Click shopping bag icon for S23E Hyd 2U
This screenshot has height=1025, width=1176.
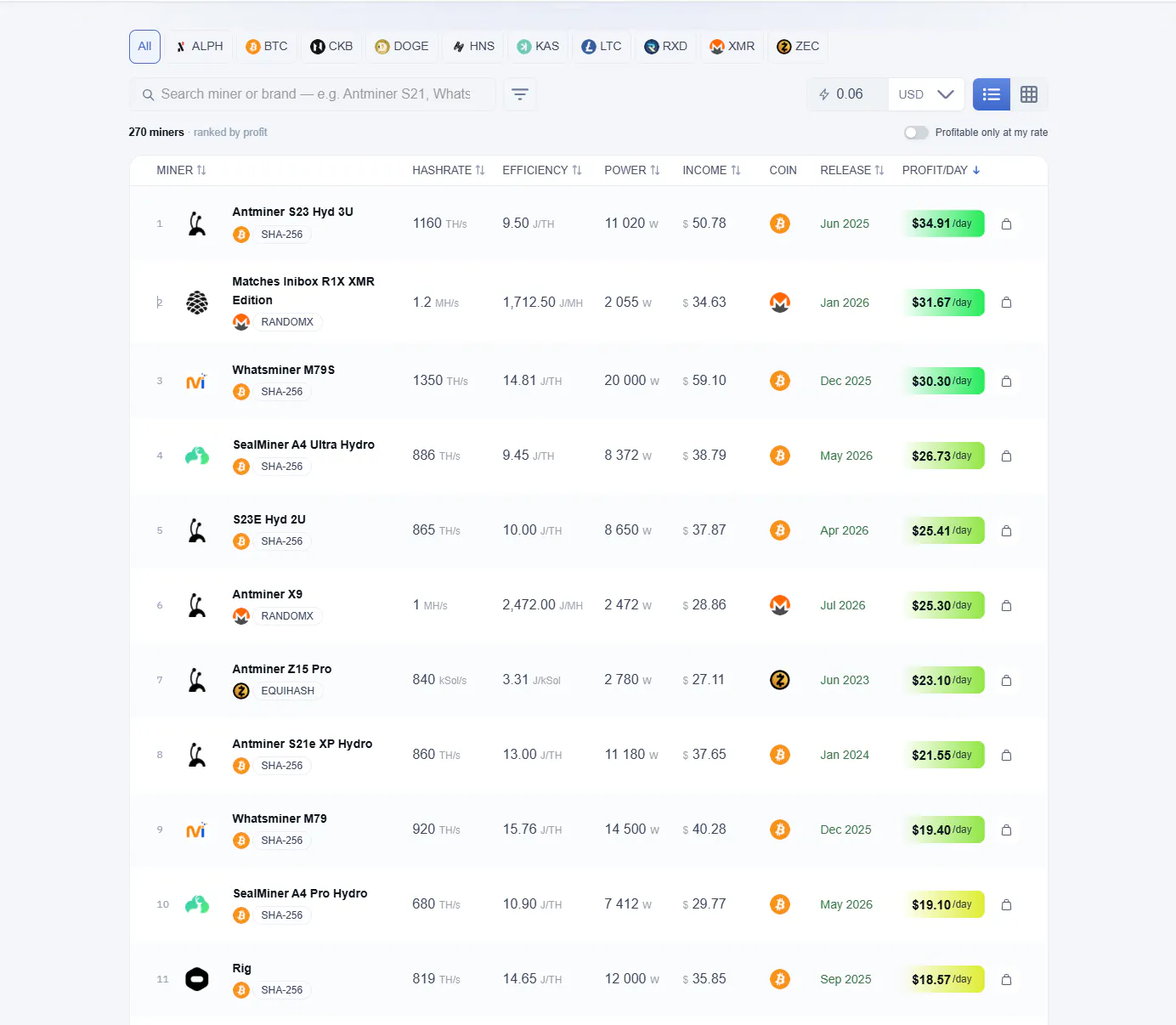pos(1006,531)
